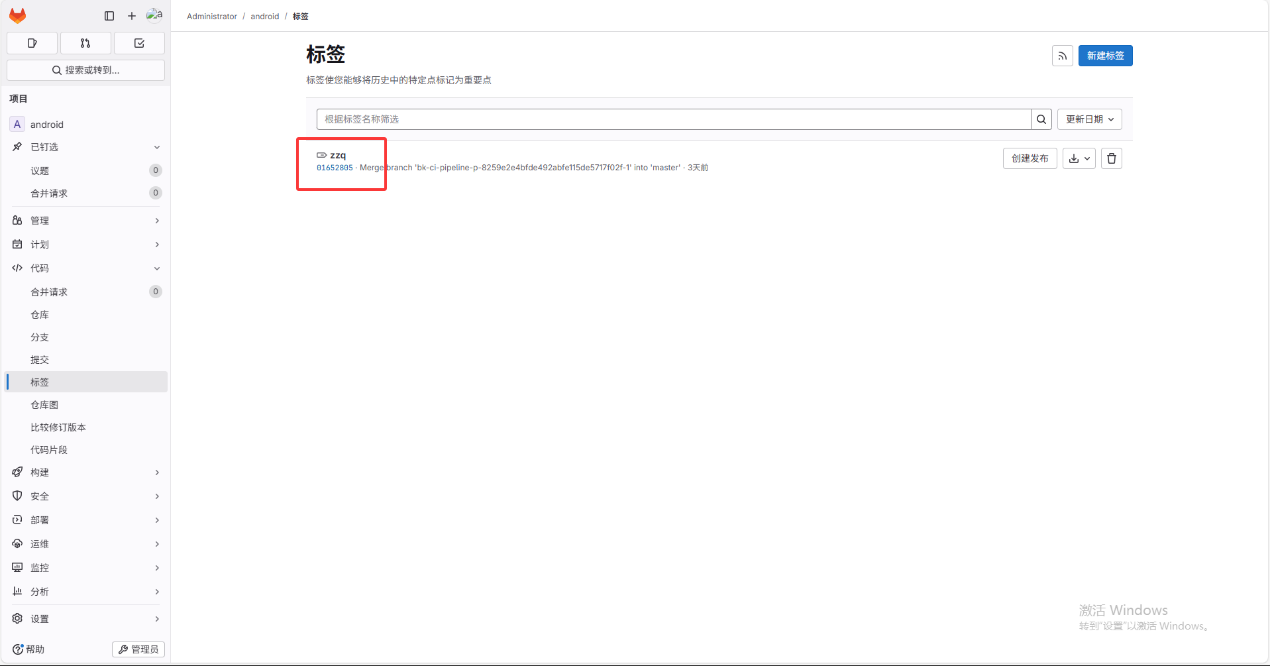Toggle the sidebar collapse icon

tap(109, 16)
